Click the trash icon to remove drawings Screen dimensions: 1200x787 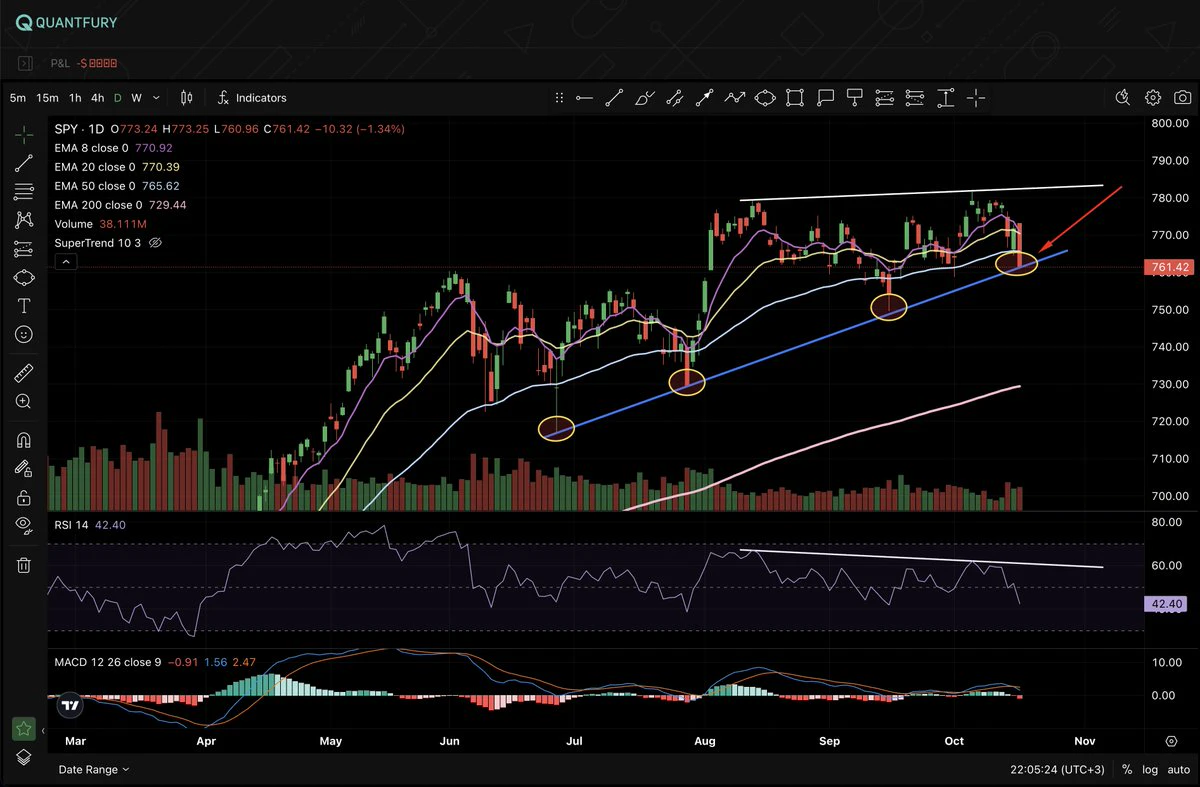point(24,566)
